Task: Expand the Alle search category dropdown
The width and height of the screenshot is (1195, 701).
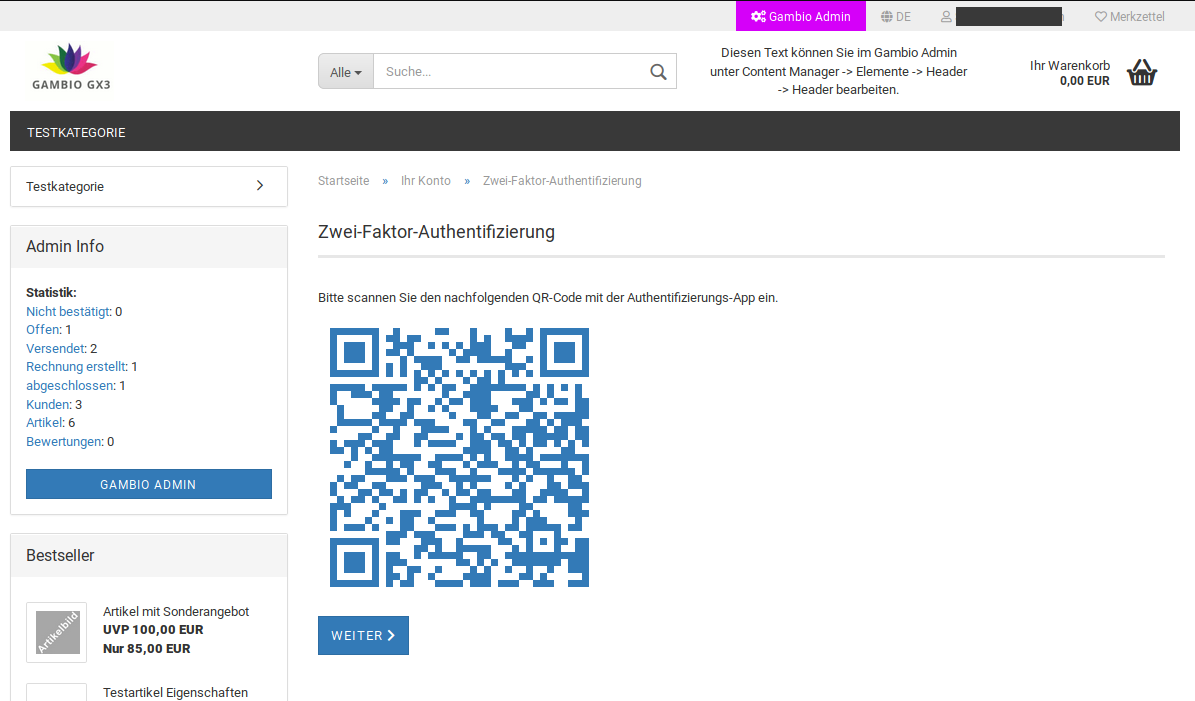Action: coord(346,72)
